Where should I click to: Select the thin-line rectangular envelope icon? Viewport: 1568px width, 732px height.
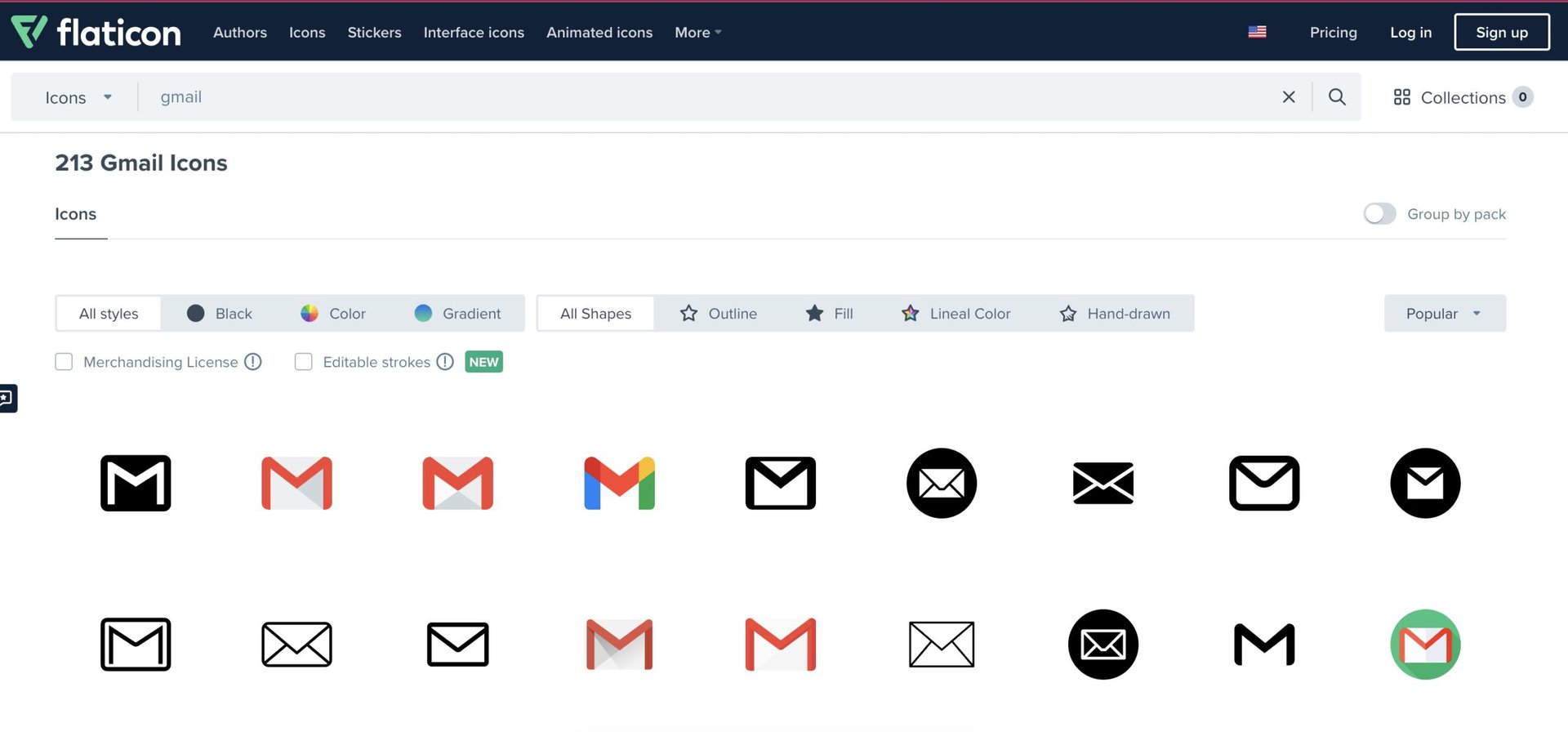click(x=942, y=645)
